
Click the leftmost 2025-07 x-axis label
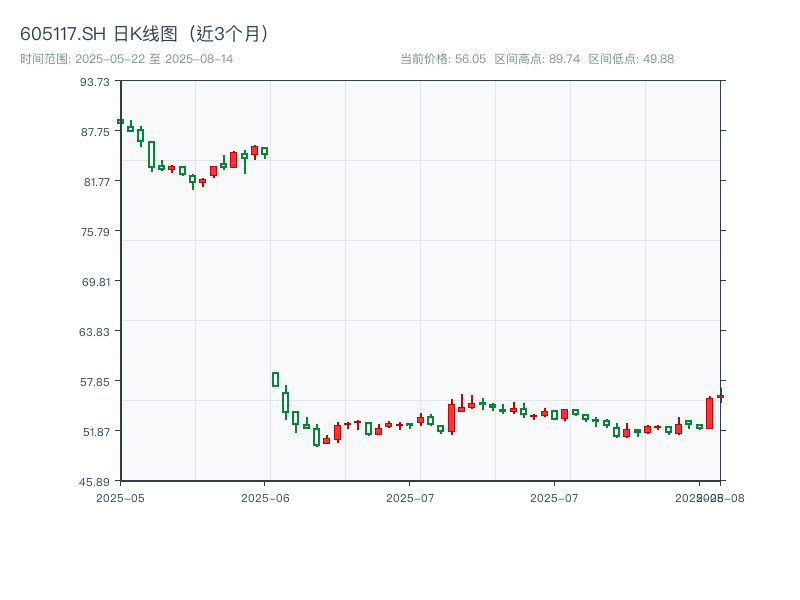pyautogui.click(x=410, y=497)
